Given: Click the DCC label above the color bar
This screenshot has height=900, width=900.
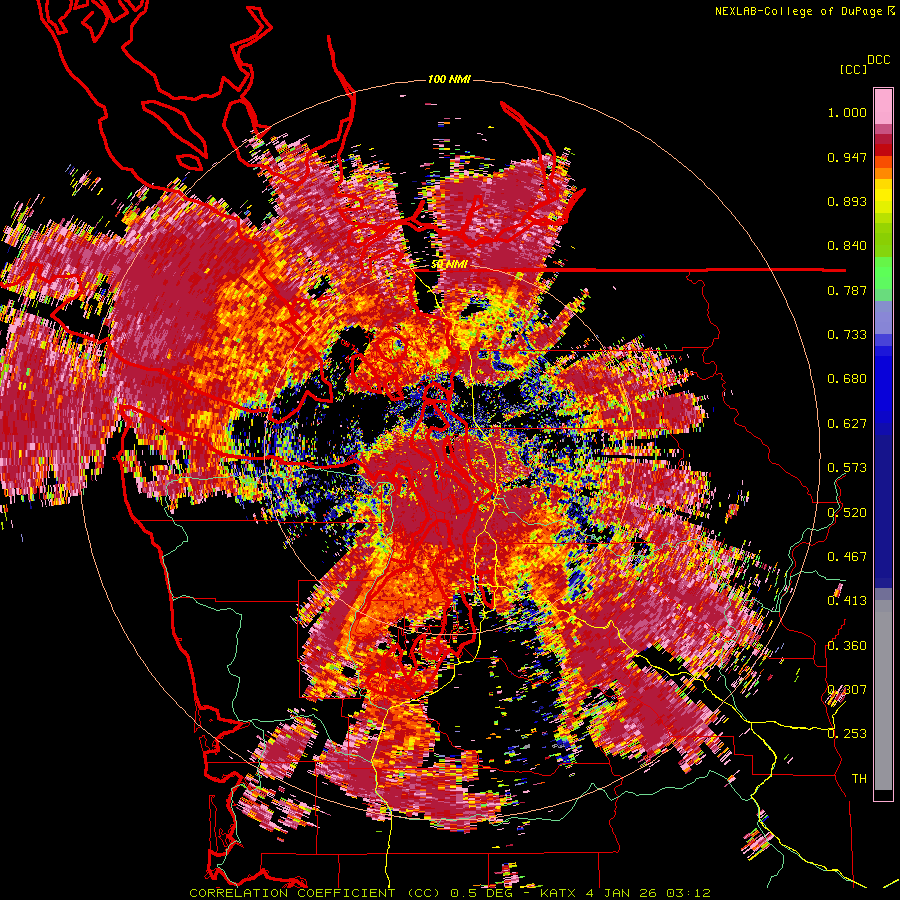Looking at the screenshot, I should 879,60.
